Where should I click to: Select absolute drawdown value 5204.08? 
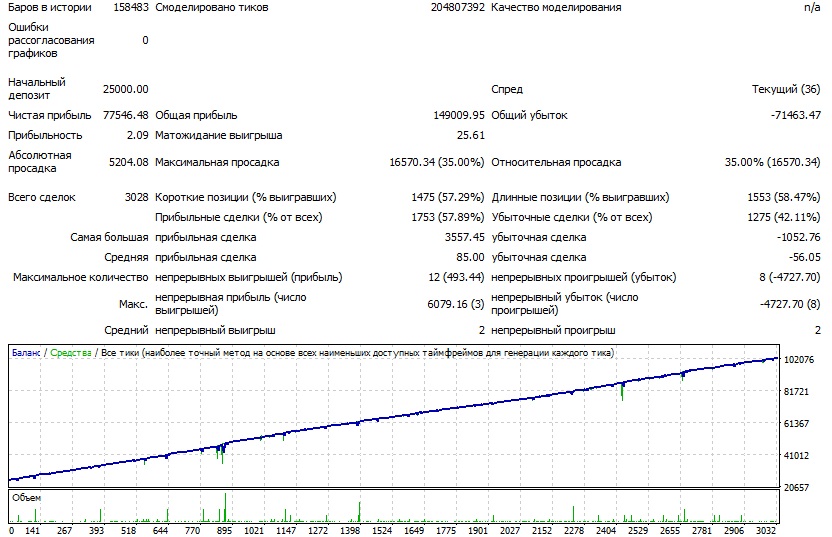coord(128,162)
